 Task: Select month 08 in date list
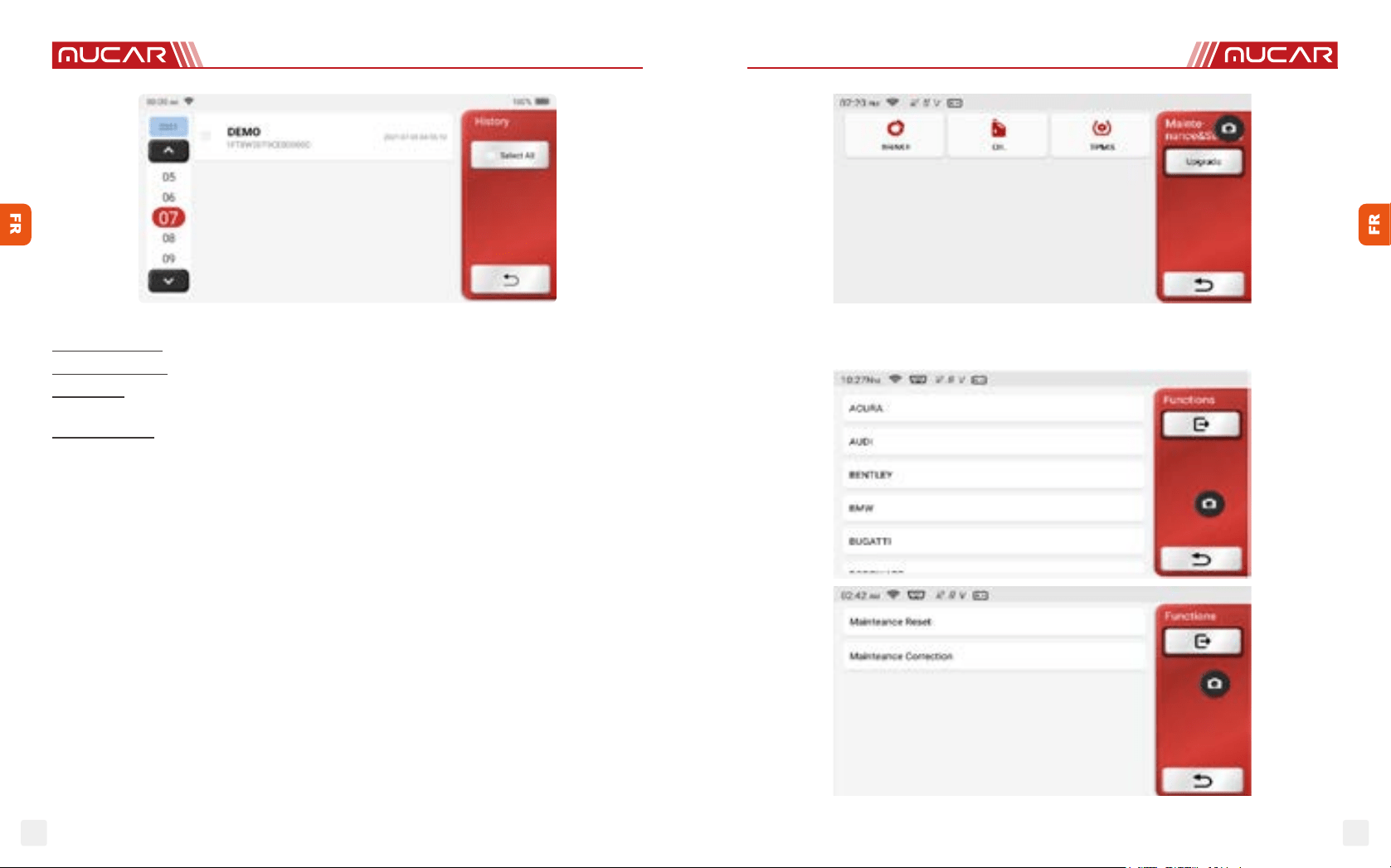tap(168, 238)
